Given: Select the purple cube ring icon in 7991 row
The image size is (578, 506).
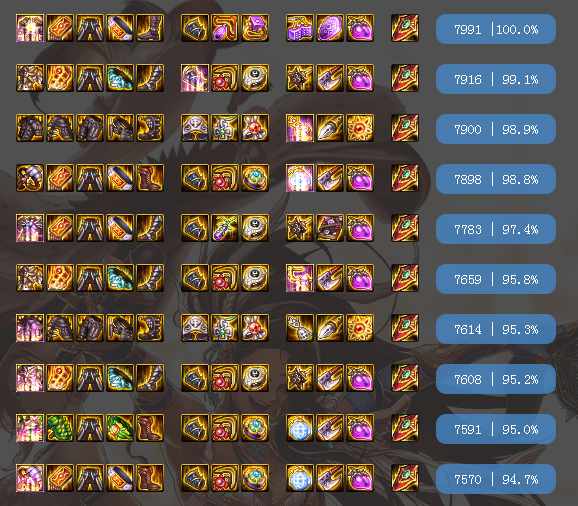Looking at the screenshot, I should [255, 28].
